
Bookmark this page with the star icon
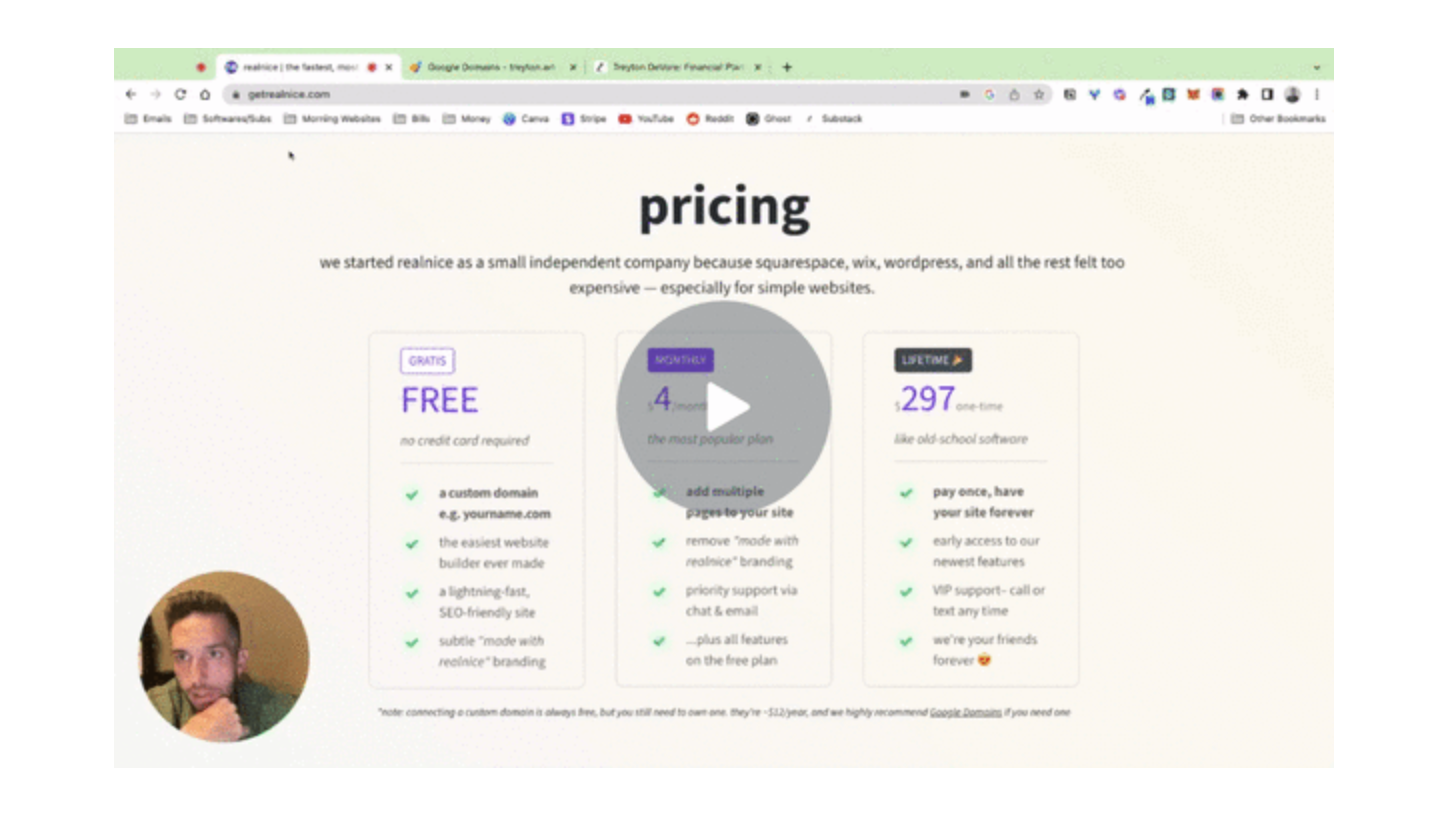[x=1039, y=94]
